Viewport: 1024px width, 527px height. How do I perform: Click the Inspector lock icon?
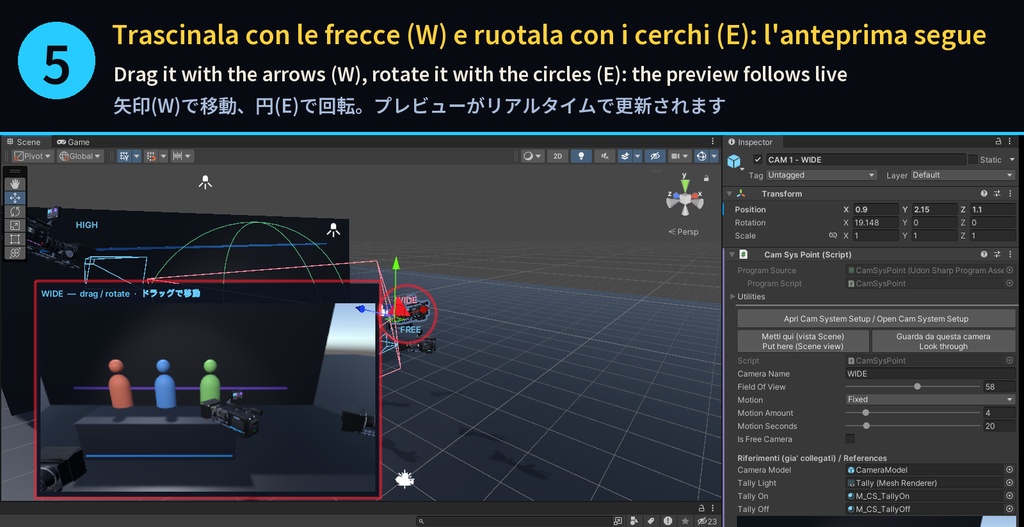pos(999,142)
